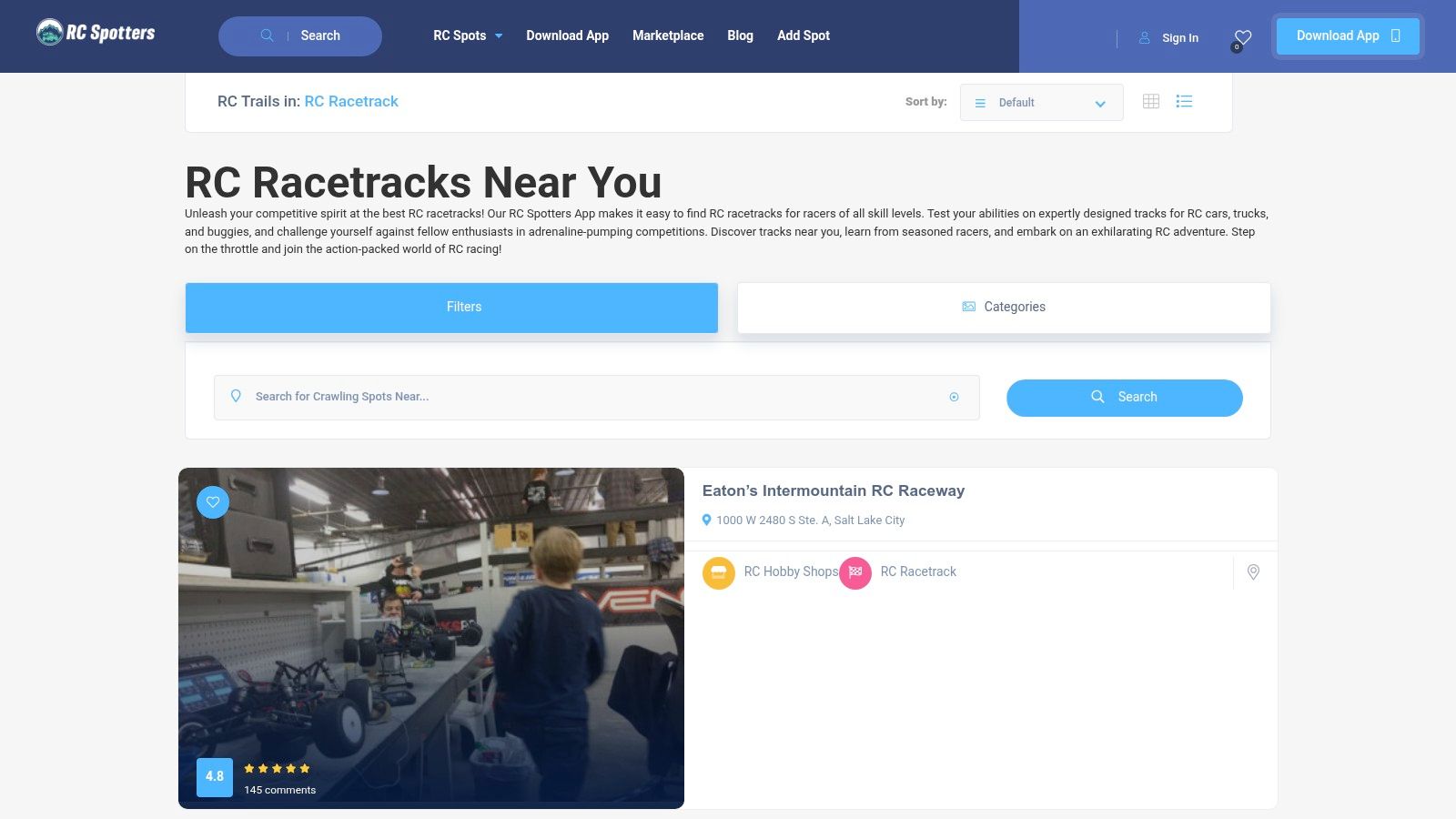Click the RC Spotters logo
This screenshot has height=819, width=1456.
click(x=96, y=33)
